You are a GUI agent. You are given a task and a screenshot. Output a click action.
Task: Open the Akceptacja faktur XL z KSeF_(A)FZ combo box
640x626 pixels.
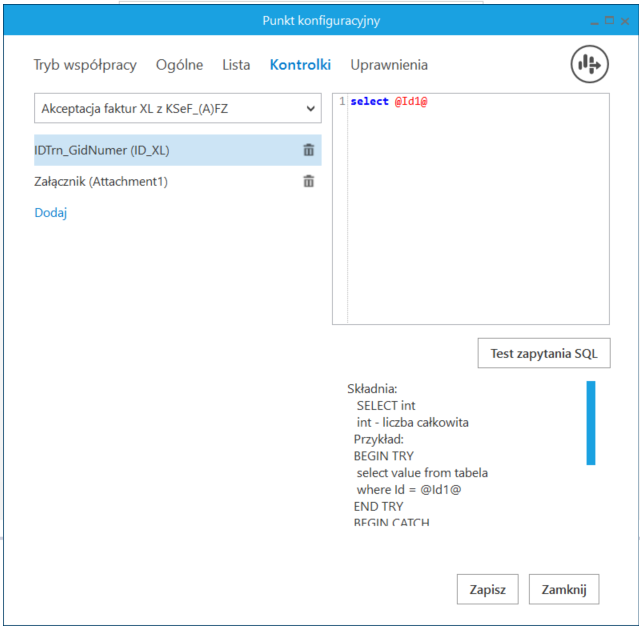click(178, 108)
